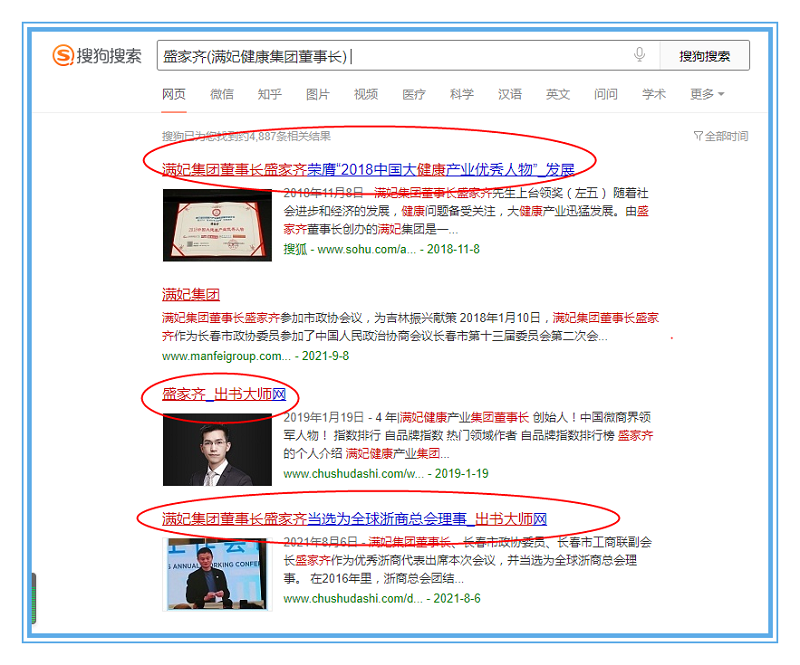
Task: Open the 盛家齐_出书大师网 result link
Action: [x=224, y=394]
